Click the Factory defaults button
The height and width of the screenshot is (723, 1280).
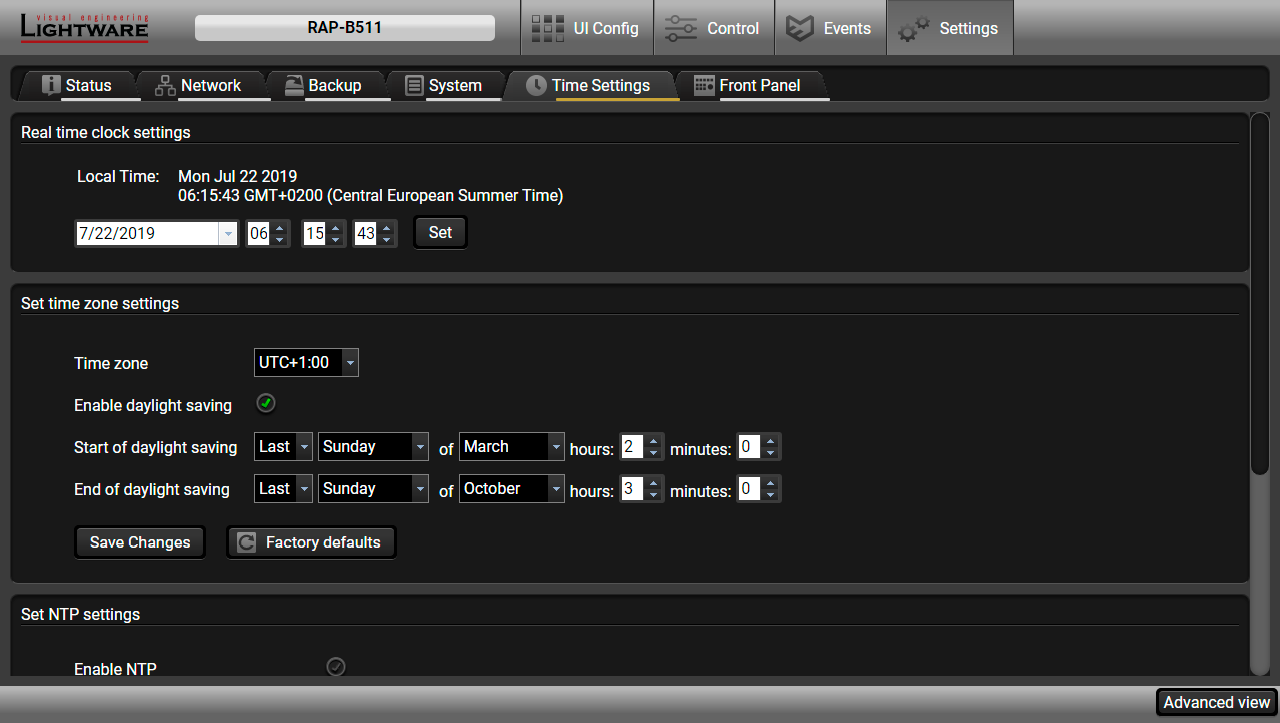pyautogui.click(x=312, y=542)
